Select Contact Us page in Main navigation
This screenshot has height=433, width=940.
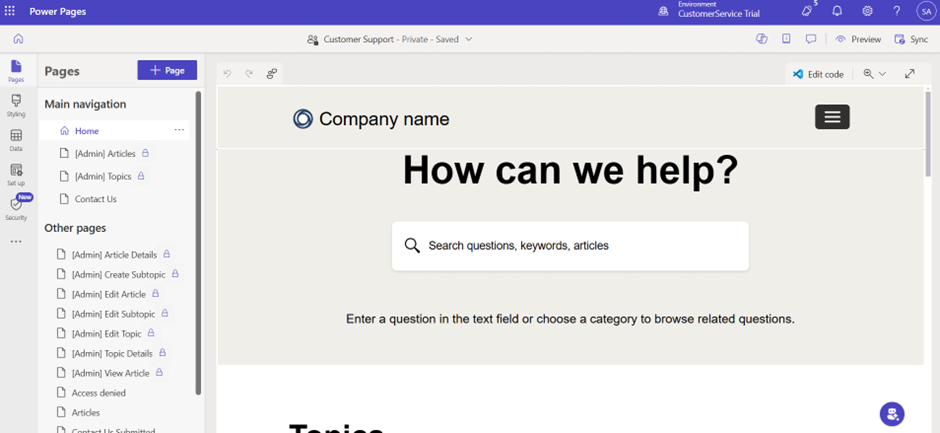(x=95, y=199)
